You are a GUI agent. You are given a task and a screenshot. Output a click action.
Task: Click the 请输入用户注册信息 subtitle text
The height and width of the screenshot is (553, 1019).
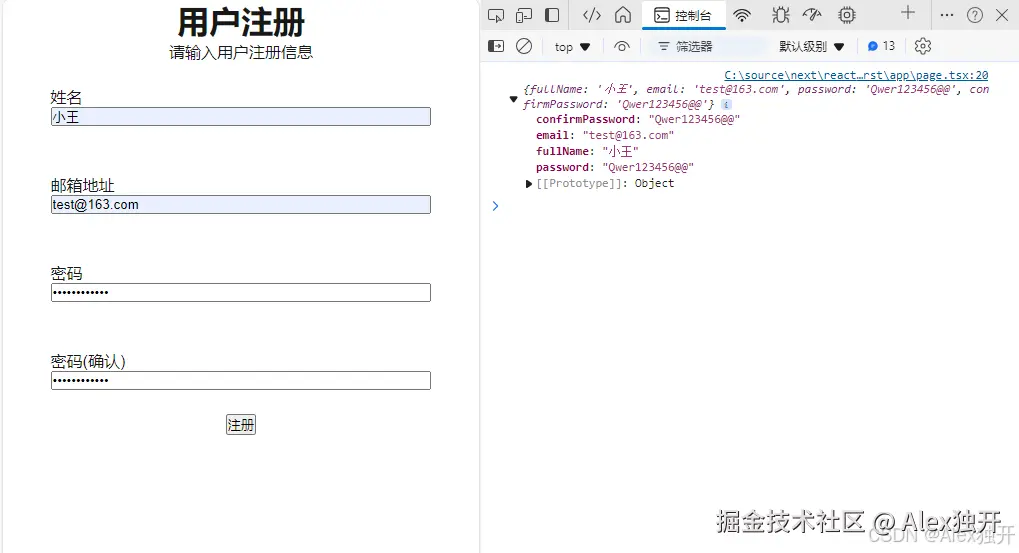(241, 53)
